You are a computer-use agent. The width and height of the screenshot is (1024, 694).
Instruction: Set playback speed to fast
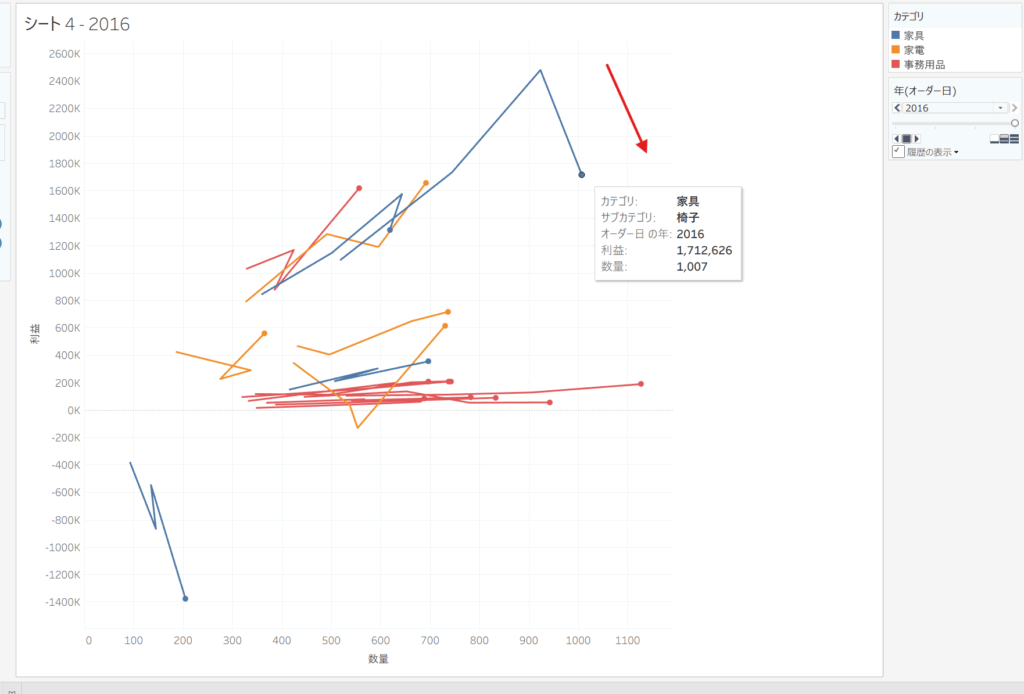1014,139
